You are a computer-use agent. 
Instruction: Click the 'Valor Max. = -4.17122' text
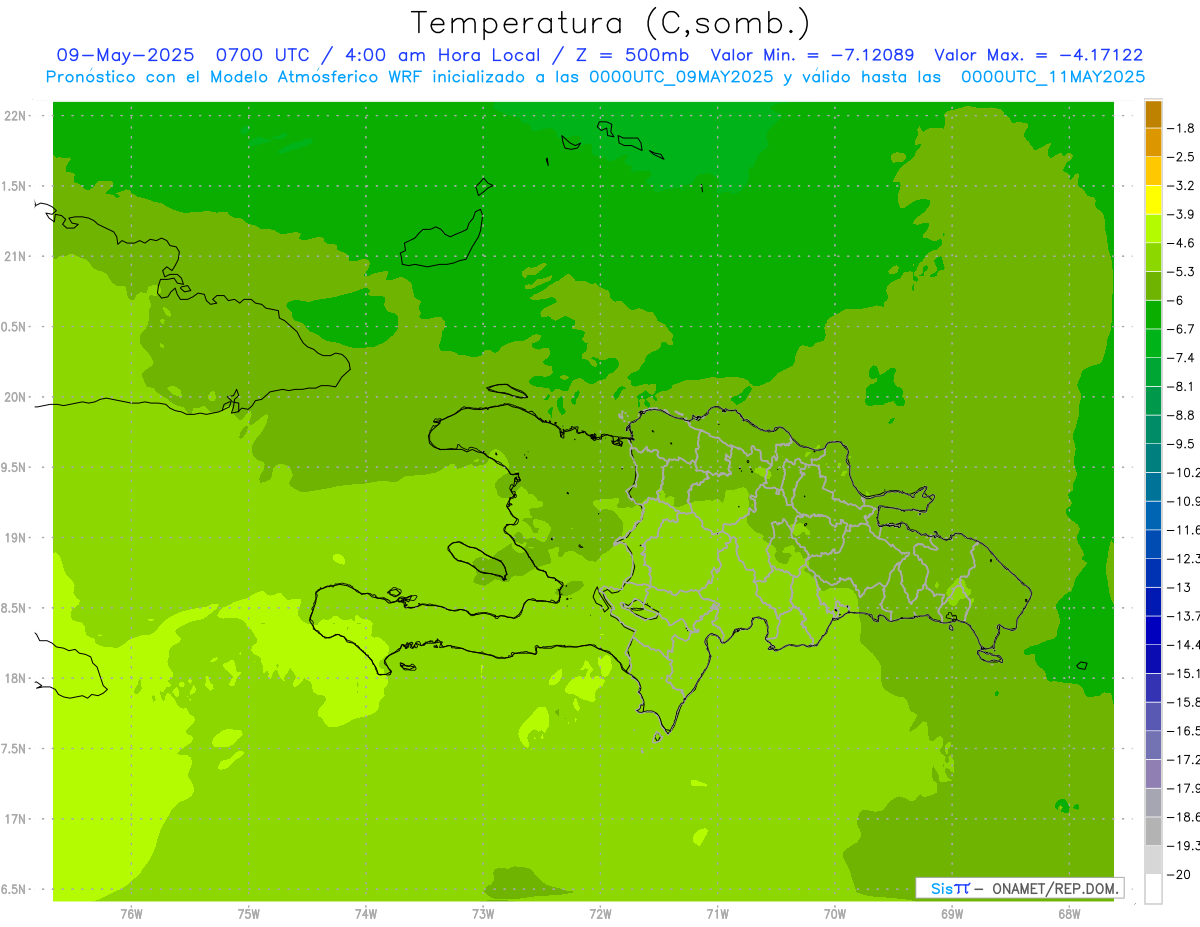[1038, 56]
